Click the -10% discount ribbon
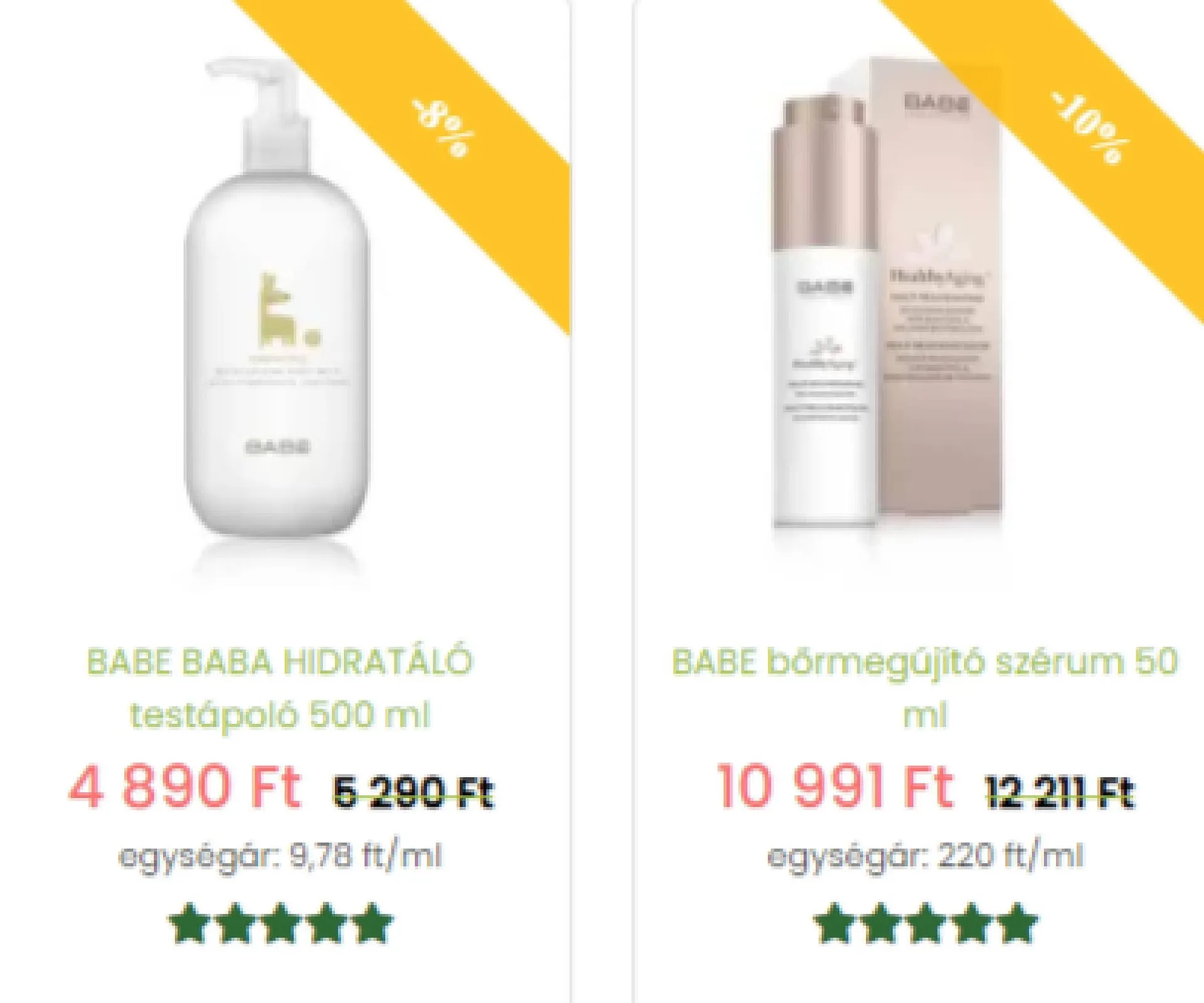1204x1003 pixels. pos(1088,129)
